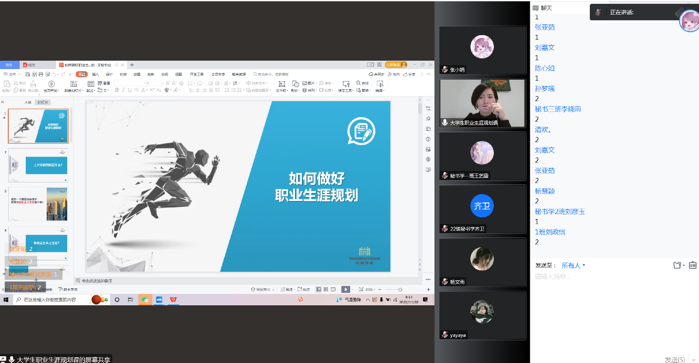Select the orange 开始 ribbon tab
This screenshot has width=699, height=363.
tap(82, 74)
